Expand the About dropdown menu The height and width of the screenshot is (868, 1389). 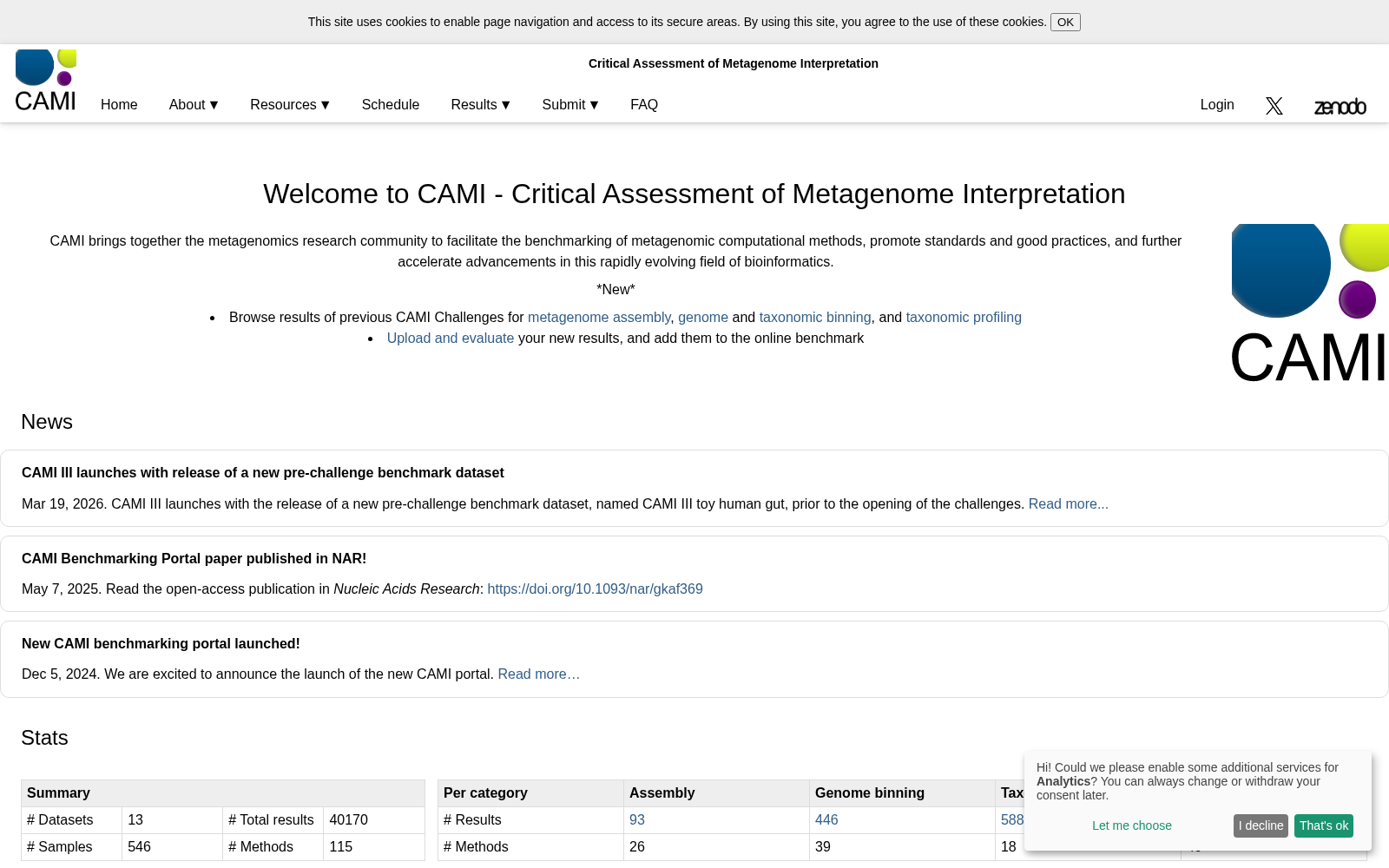(194, 105)
